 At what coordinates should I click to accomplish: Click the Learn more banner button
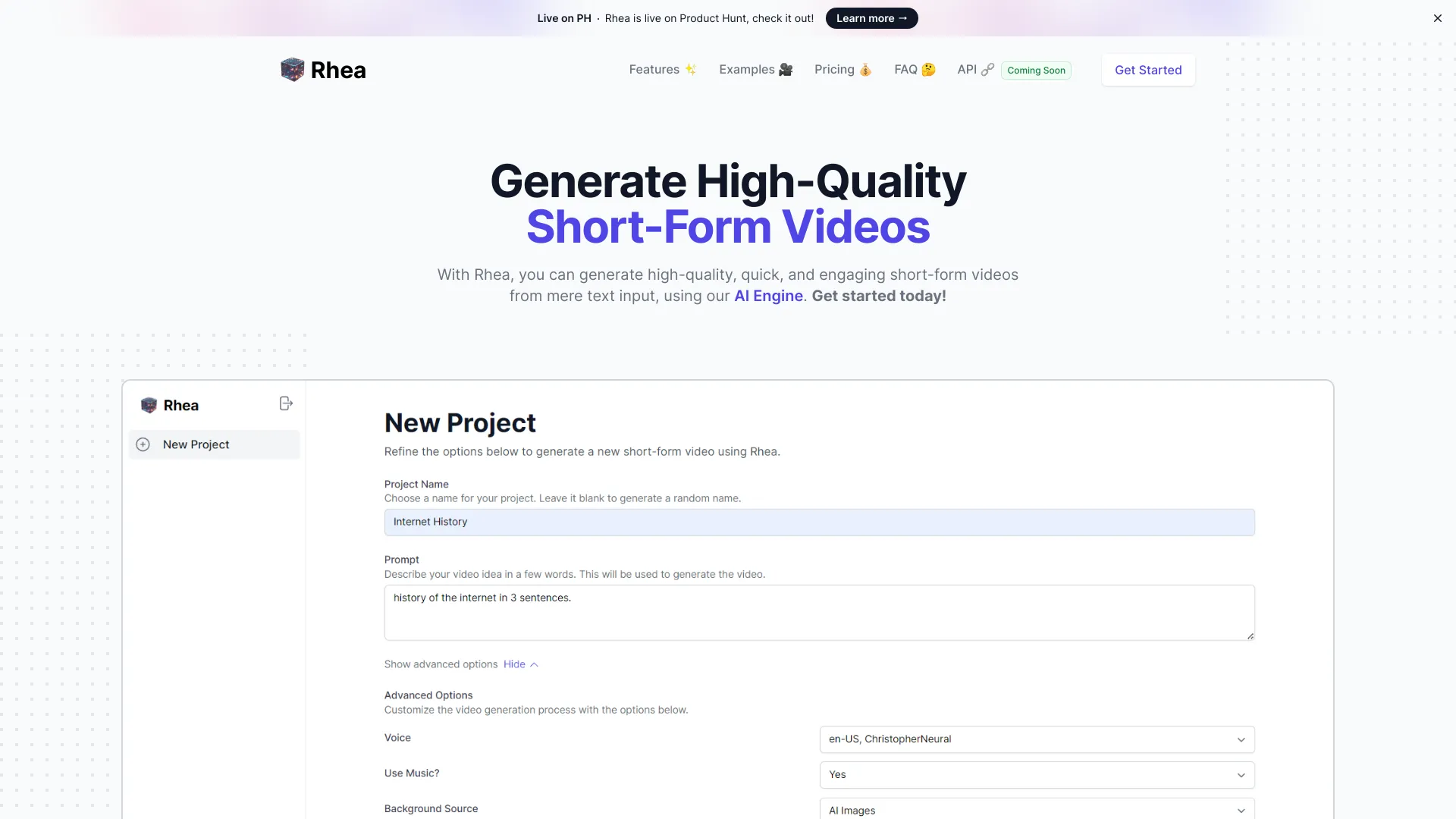coord(871,18)
